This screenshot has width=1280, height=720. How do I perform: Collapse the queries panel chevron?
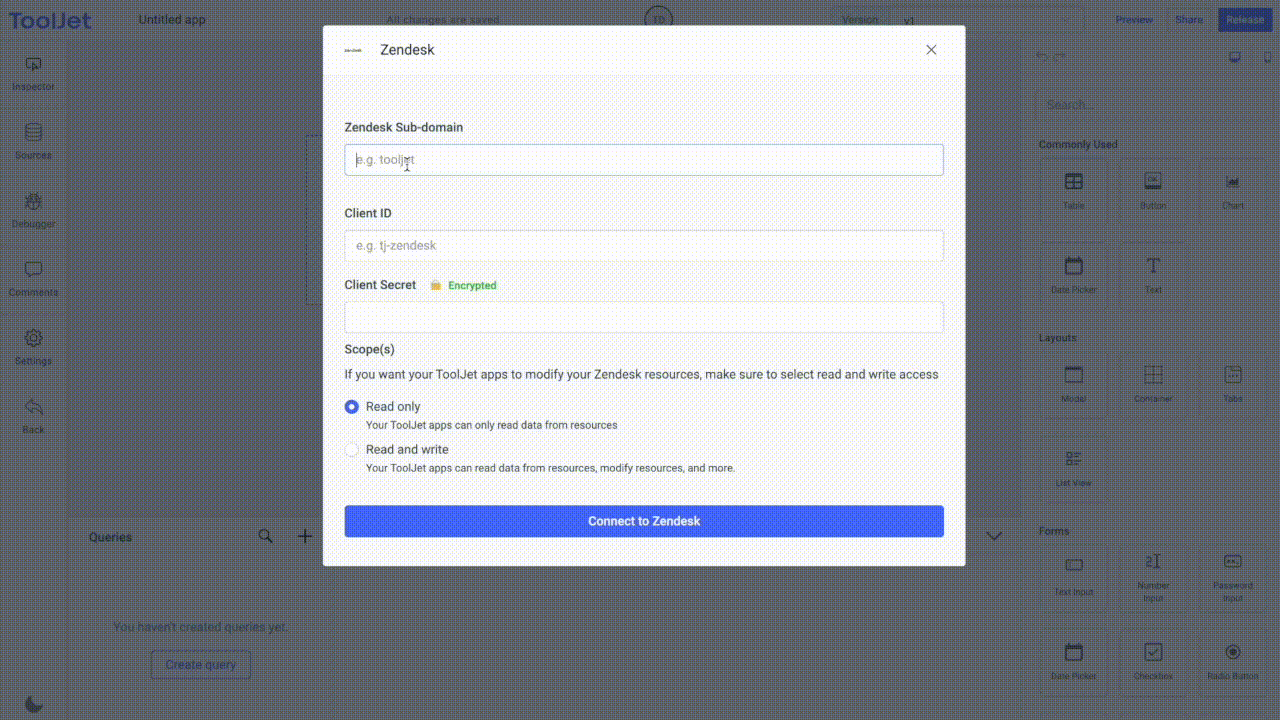[x=993, y=536]
